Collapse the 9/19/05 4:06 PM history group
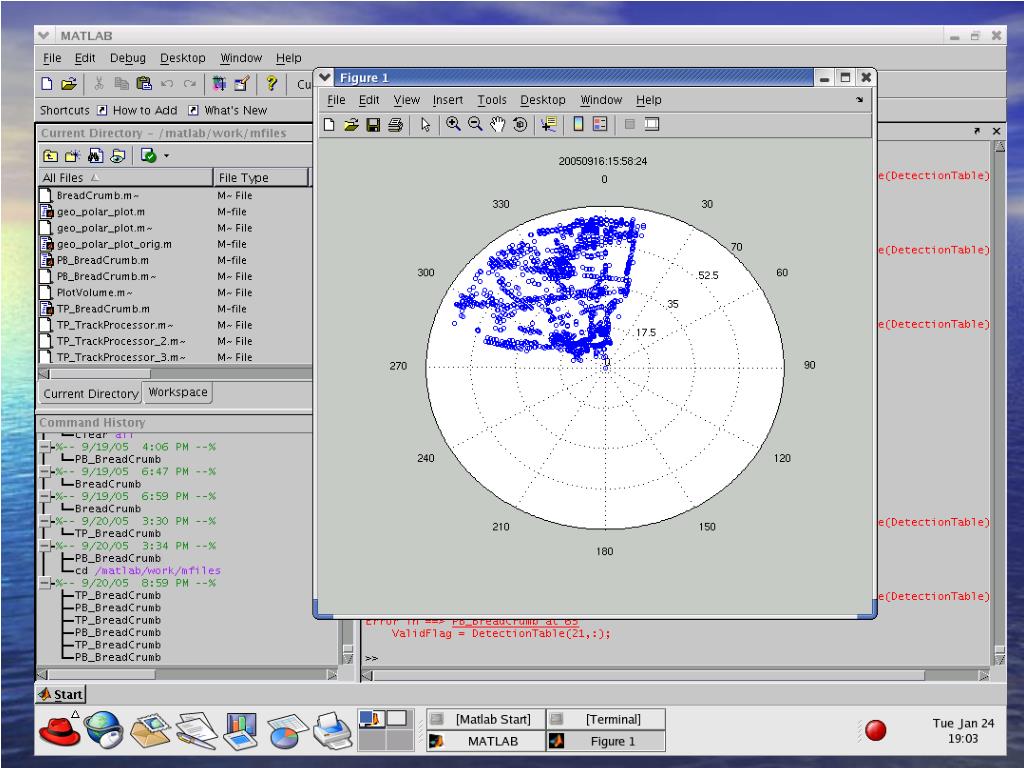The height and width of the screenshot is (768, 1024). point(44,447)
